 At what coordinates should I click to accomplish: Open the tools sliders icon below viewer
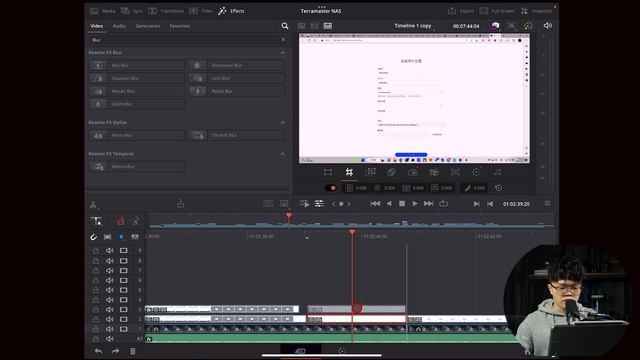(x=319, y=204)
